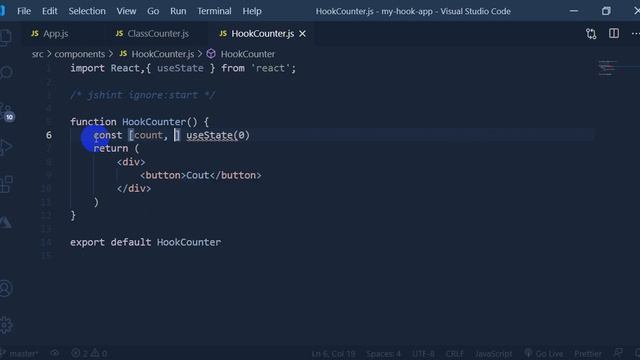
Task: Open errors and warnings status indicator
Action: (x=89, y=353)
